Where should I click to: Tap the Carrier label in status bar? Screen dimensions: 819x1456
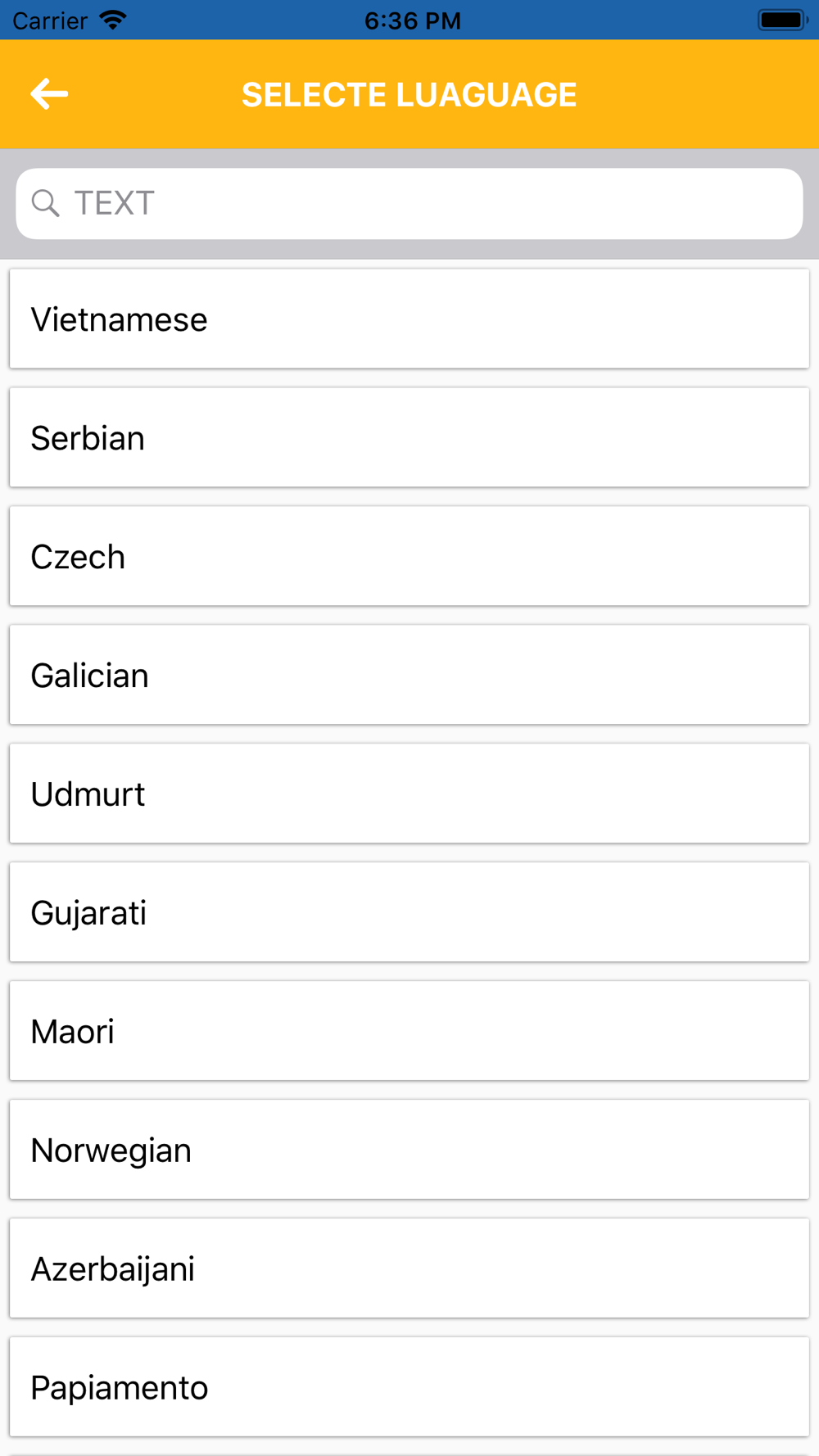[x=50, y=20]
